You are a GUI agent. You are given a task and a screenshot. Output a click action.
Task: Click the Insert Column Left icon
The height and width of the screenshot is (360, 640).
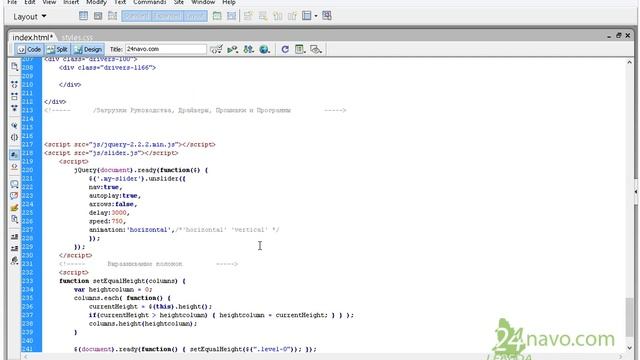[278, 16]
